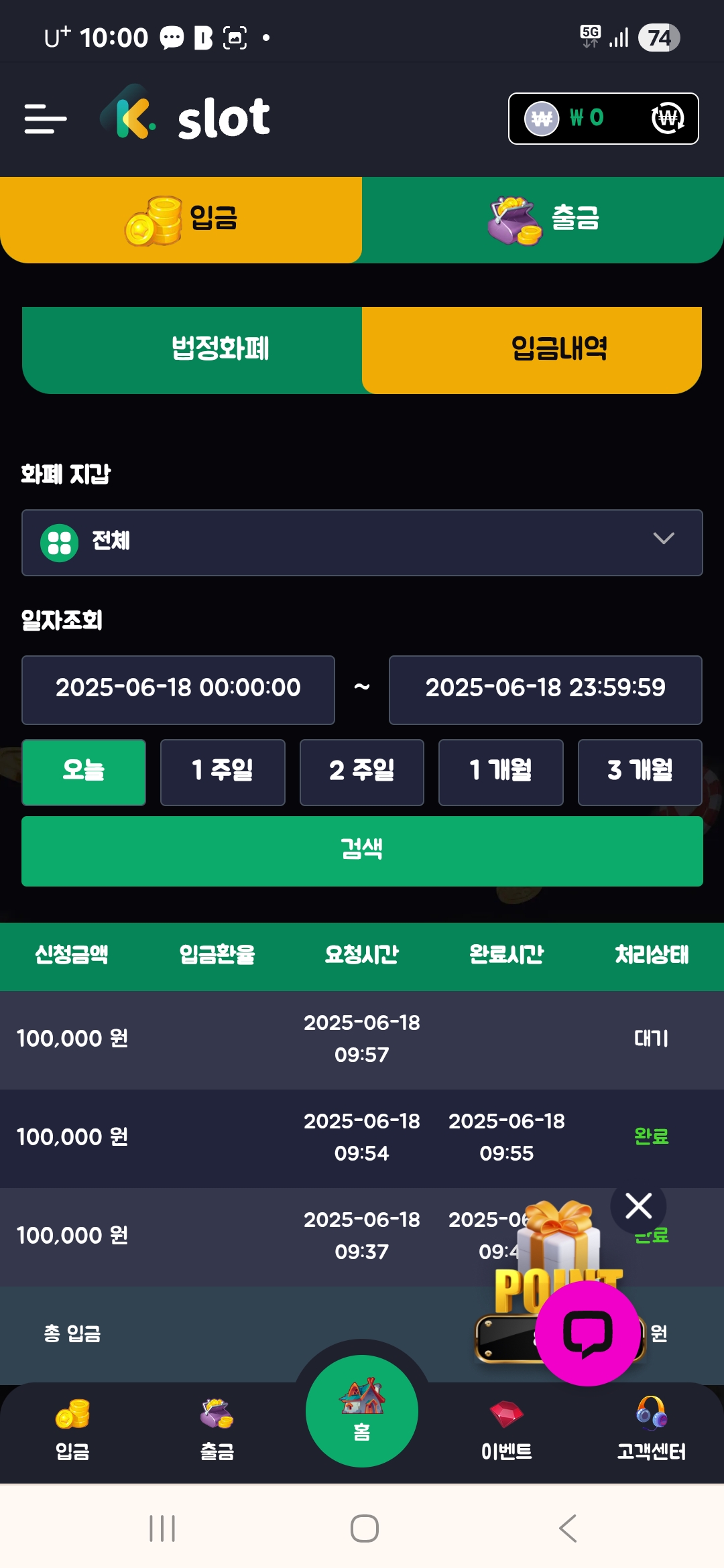724x1568 pixels.
Task: Switch to the top 출금 tab
Action: click(x=543, y=219)
